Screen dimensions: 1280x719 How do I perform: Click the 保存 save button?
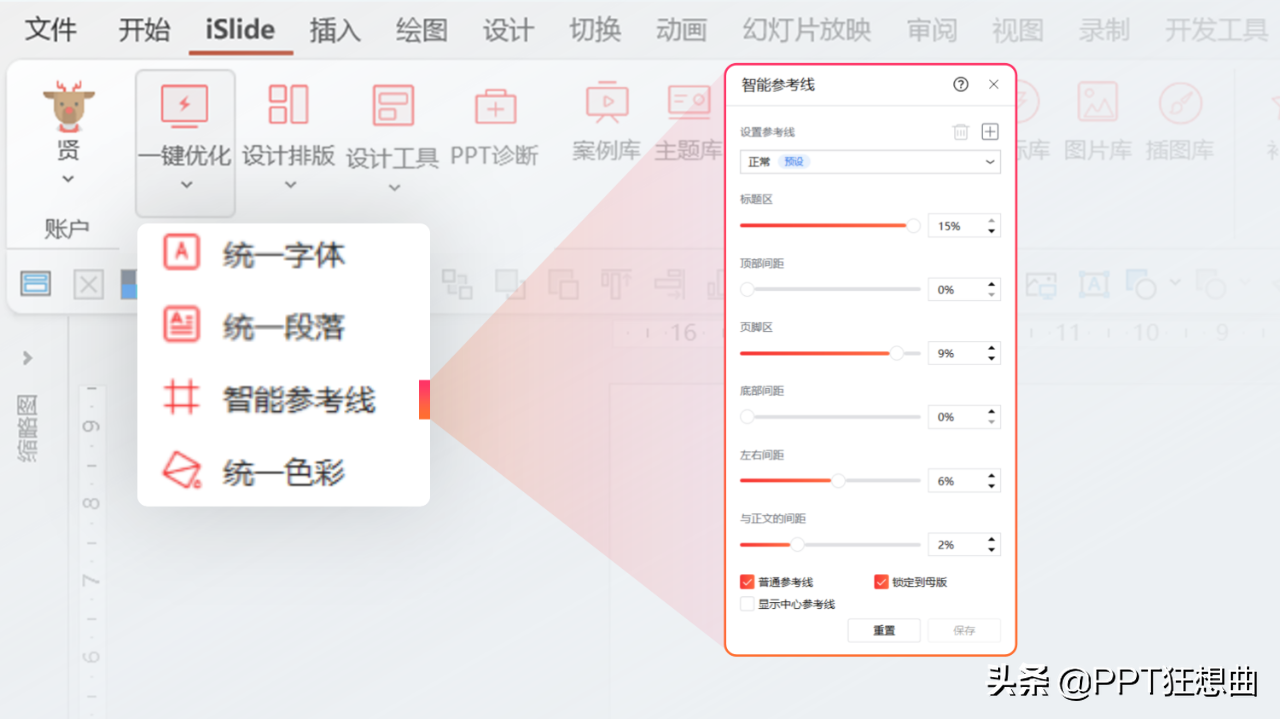964,631
